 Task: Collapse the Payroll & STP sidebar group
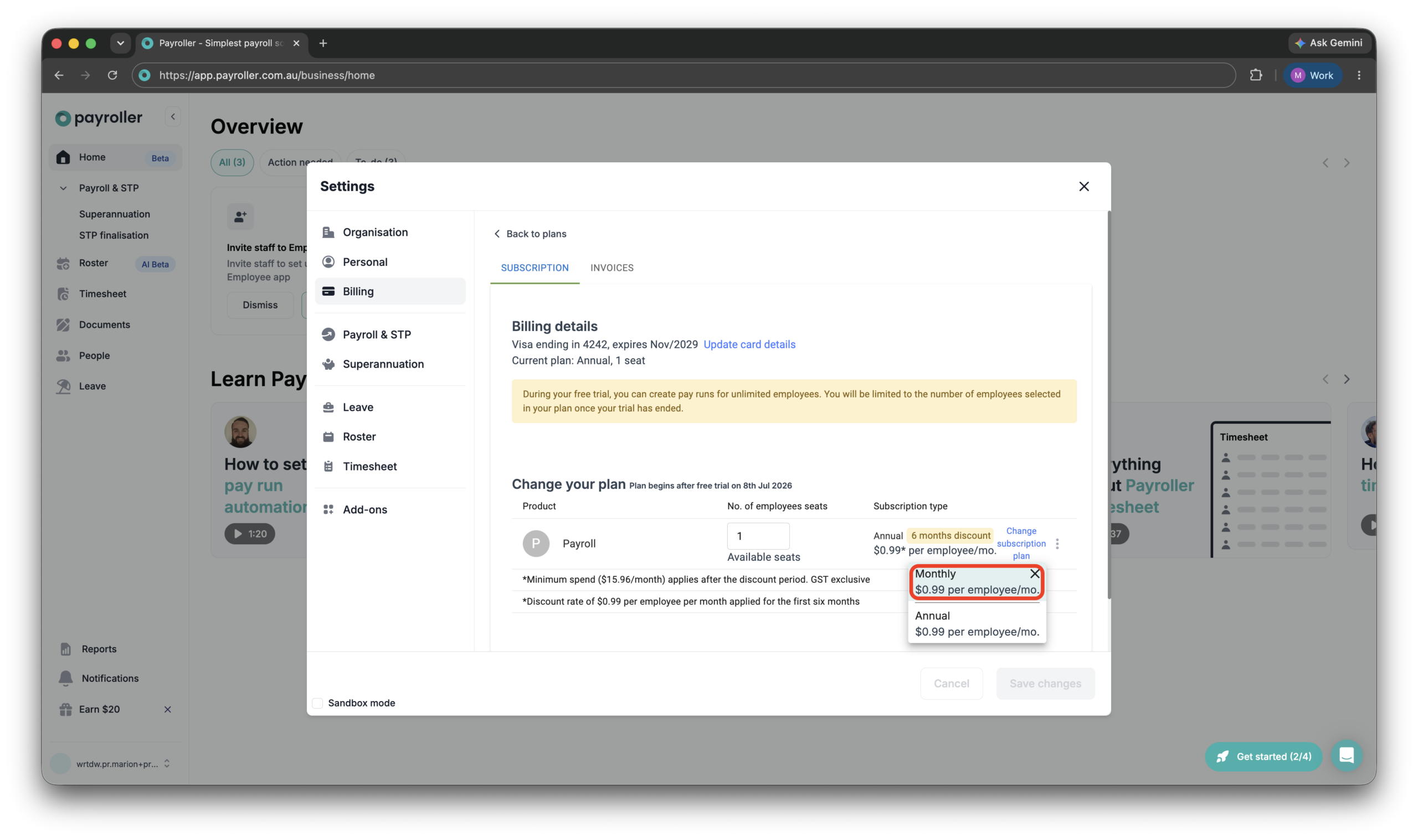pyautogui.click(x=63, y=188)
